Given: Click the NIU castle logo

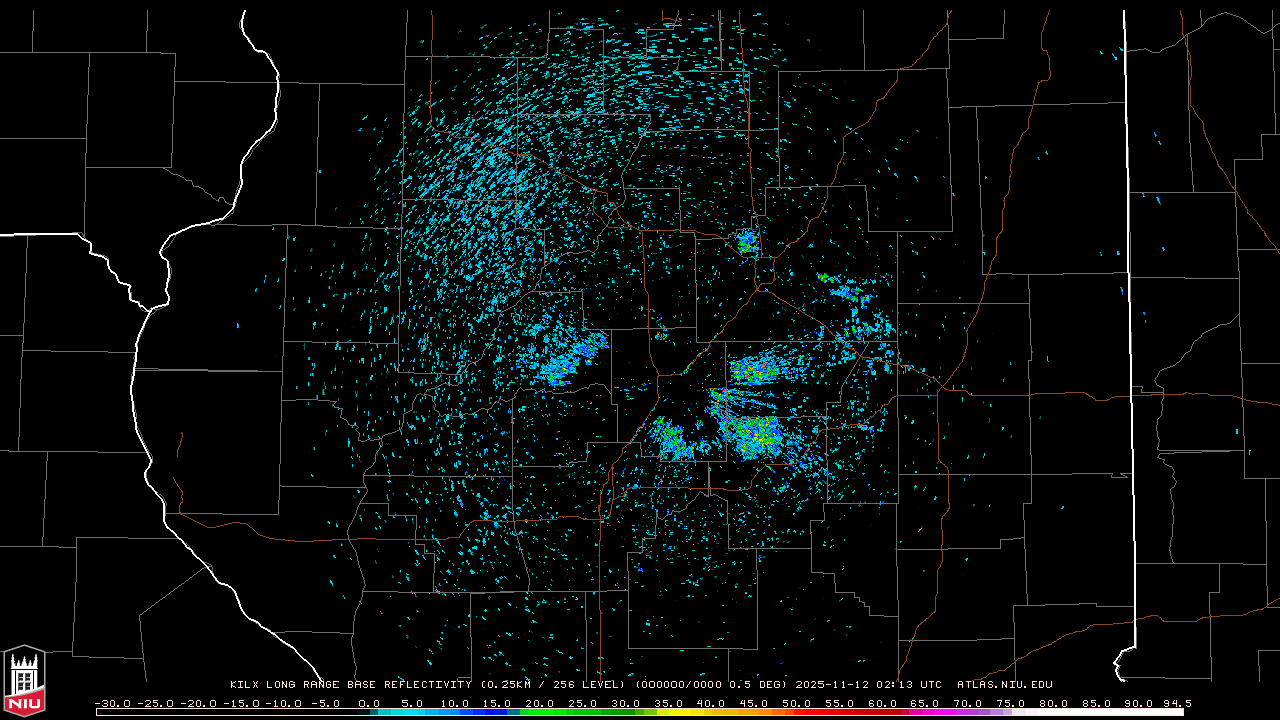Looking at the screenshot, I should (x=24, y=681).
